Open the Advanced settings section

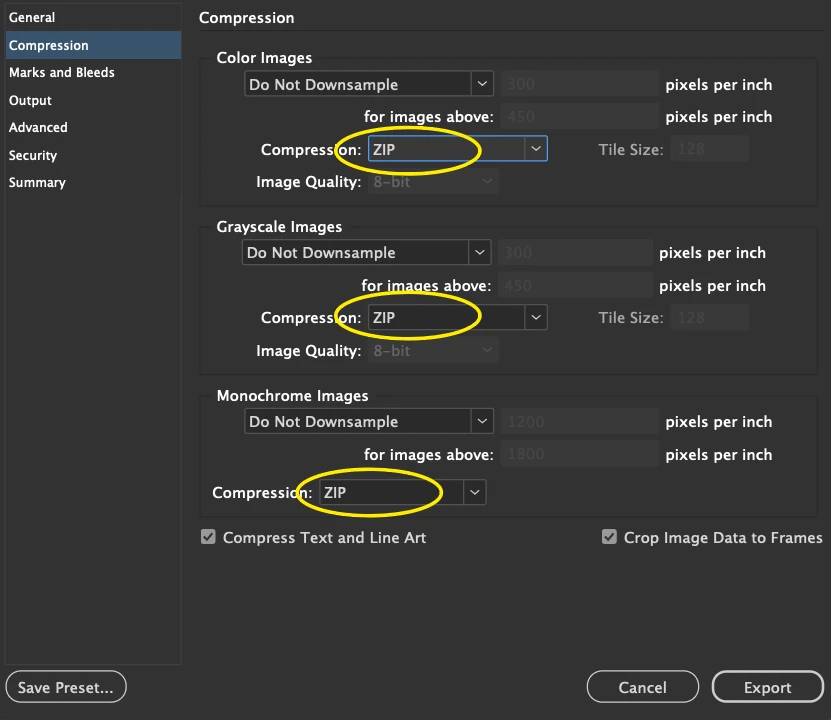tap(38, 127)
